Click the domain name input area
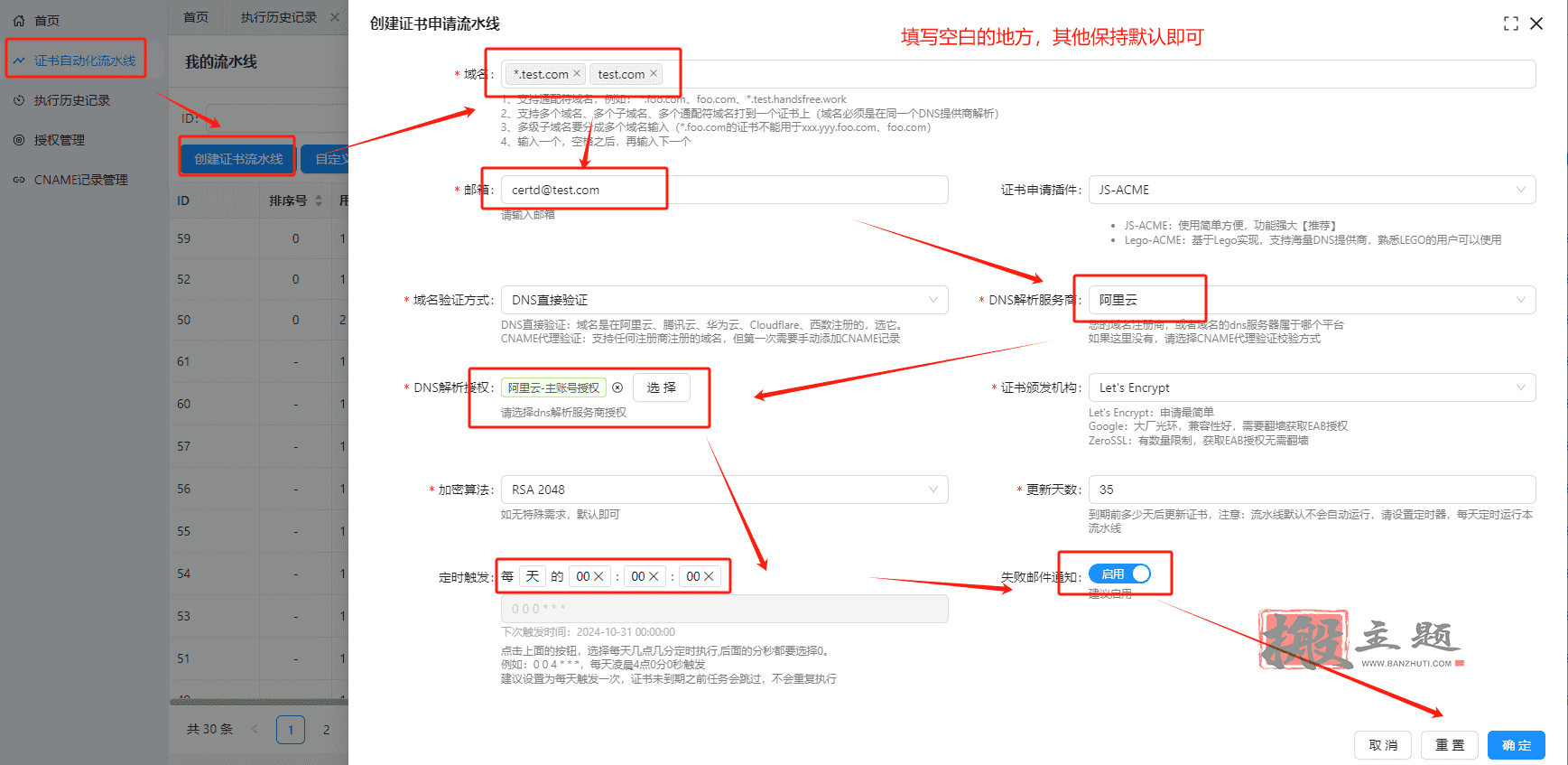1568x765 pixels. click(1018, 74)
